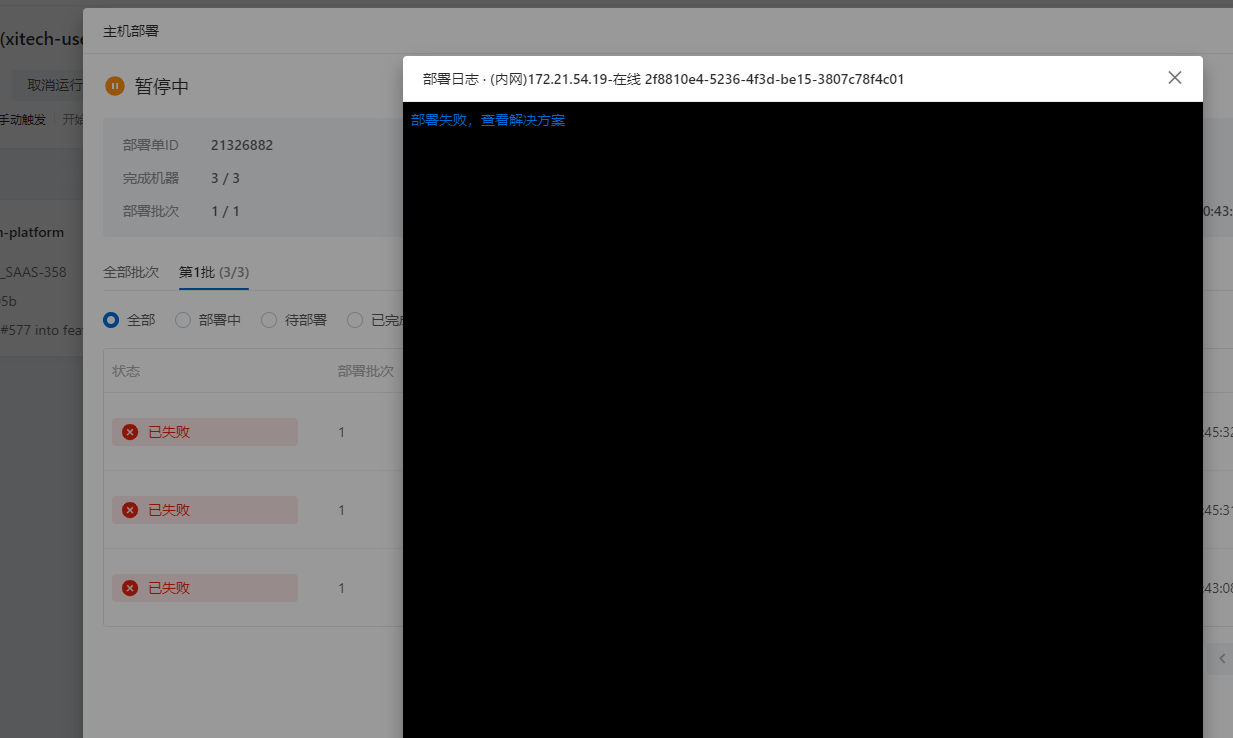The image size is (1233, 738).
Task: Select the 待部署 radio filter
Action: coord(269,320)
